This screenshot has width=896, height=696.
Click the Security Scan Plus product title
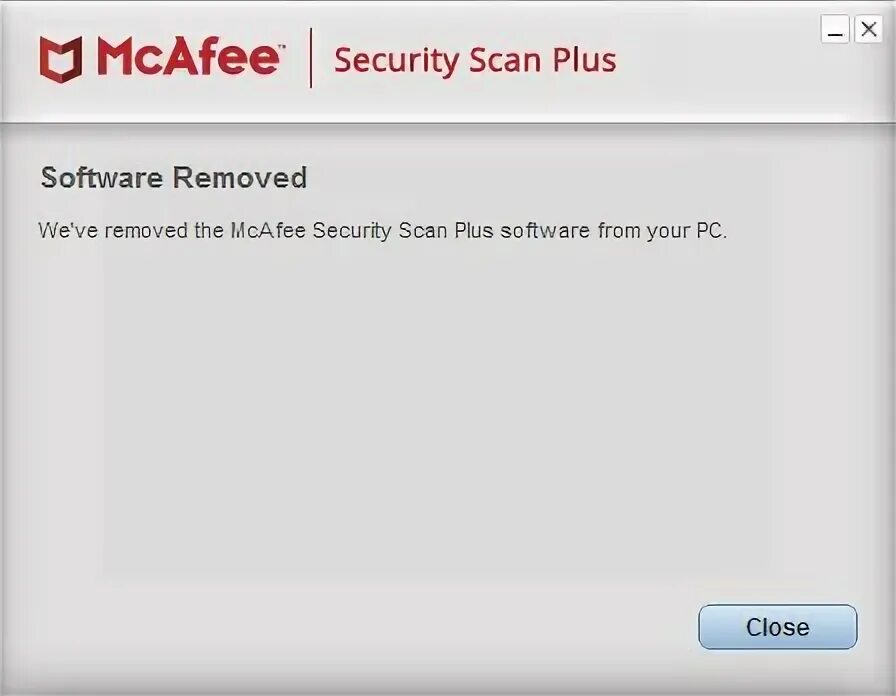pos(475,60)
